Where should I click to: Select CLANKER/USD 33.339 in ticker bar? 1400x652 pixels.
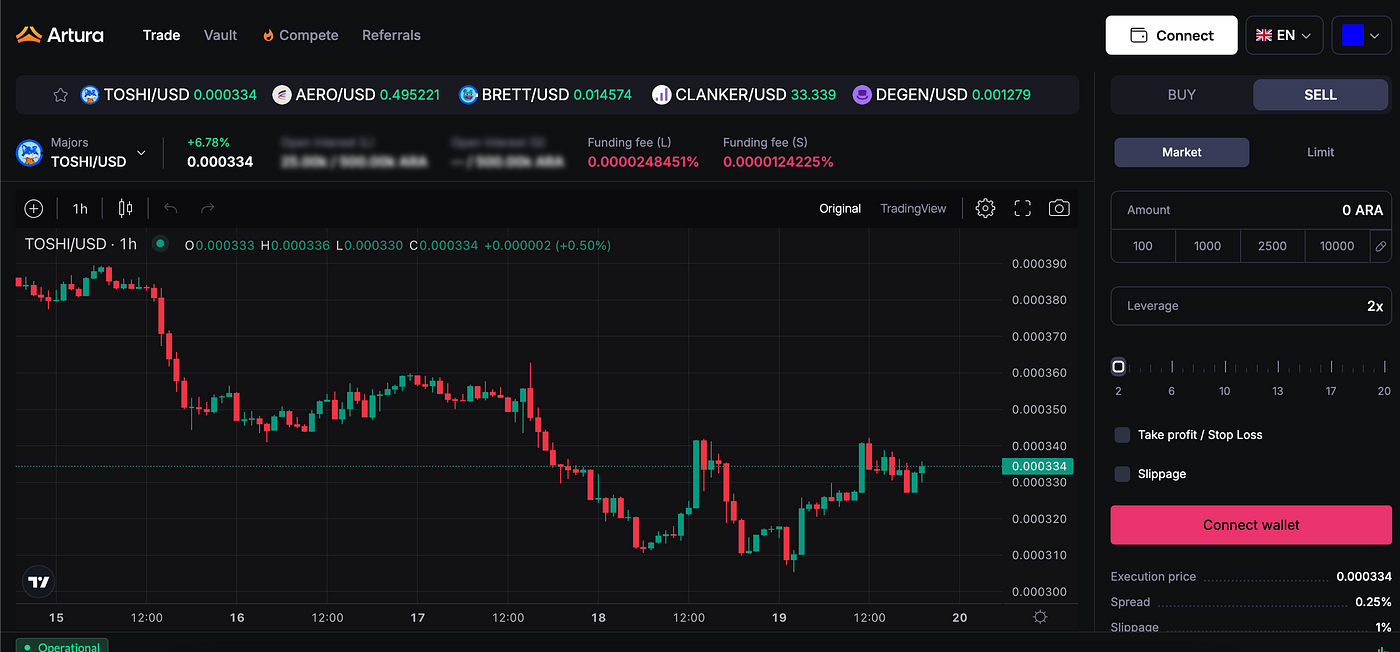click(743, 95)
